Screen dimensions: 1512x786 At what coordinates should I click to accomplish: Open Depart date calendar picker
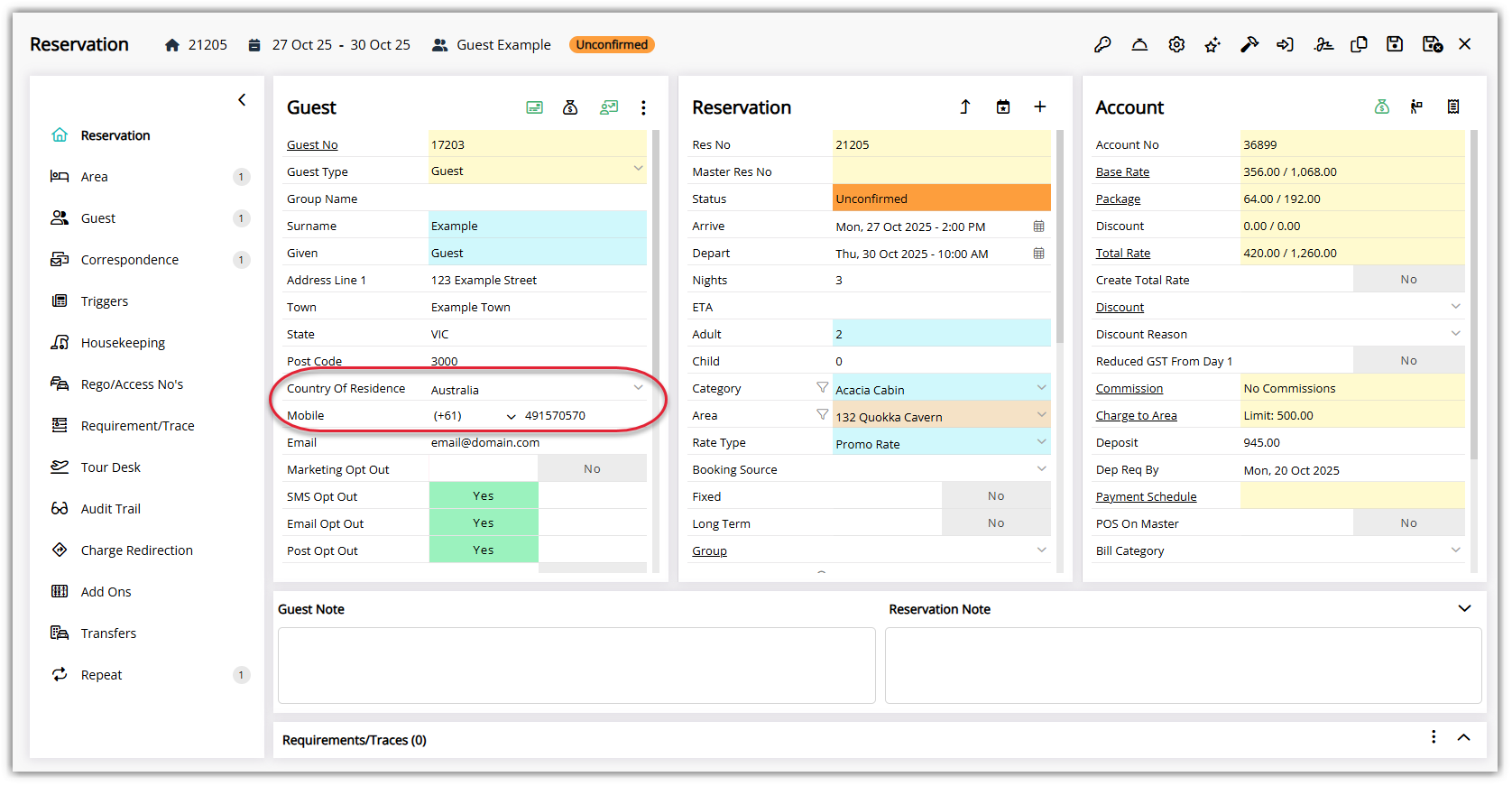click(x=1039, y=254)
